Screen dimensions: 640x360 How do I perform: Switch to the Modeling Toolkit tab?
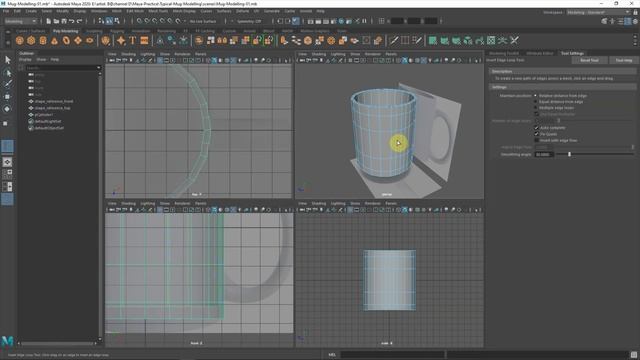coord(504,53)
